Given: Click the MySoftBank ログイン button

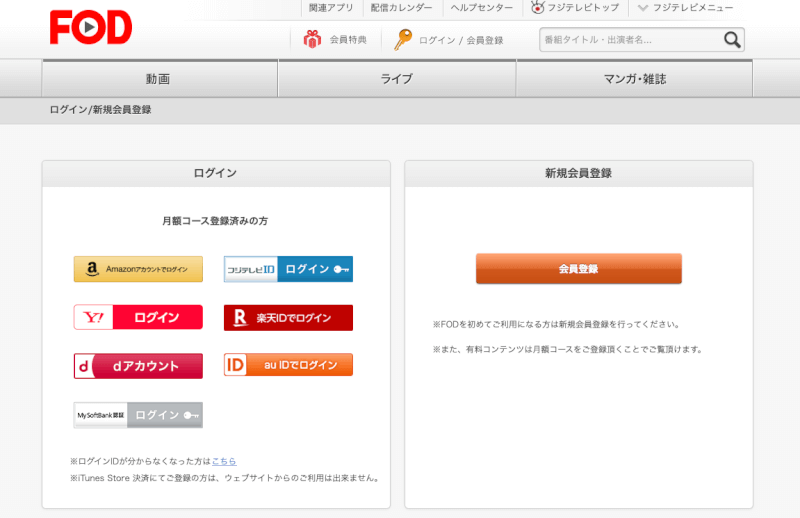Looking at the screenshot, I should pyautogui.click(x=138, y=415).
